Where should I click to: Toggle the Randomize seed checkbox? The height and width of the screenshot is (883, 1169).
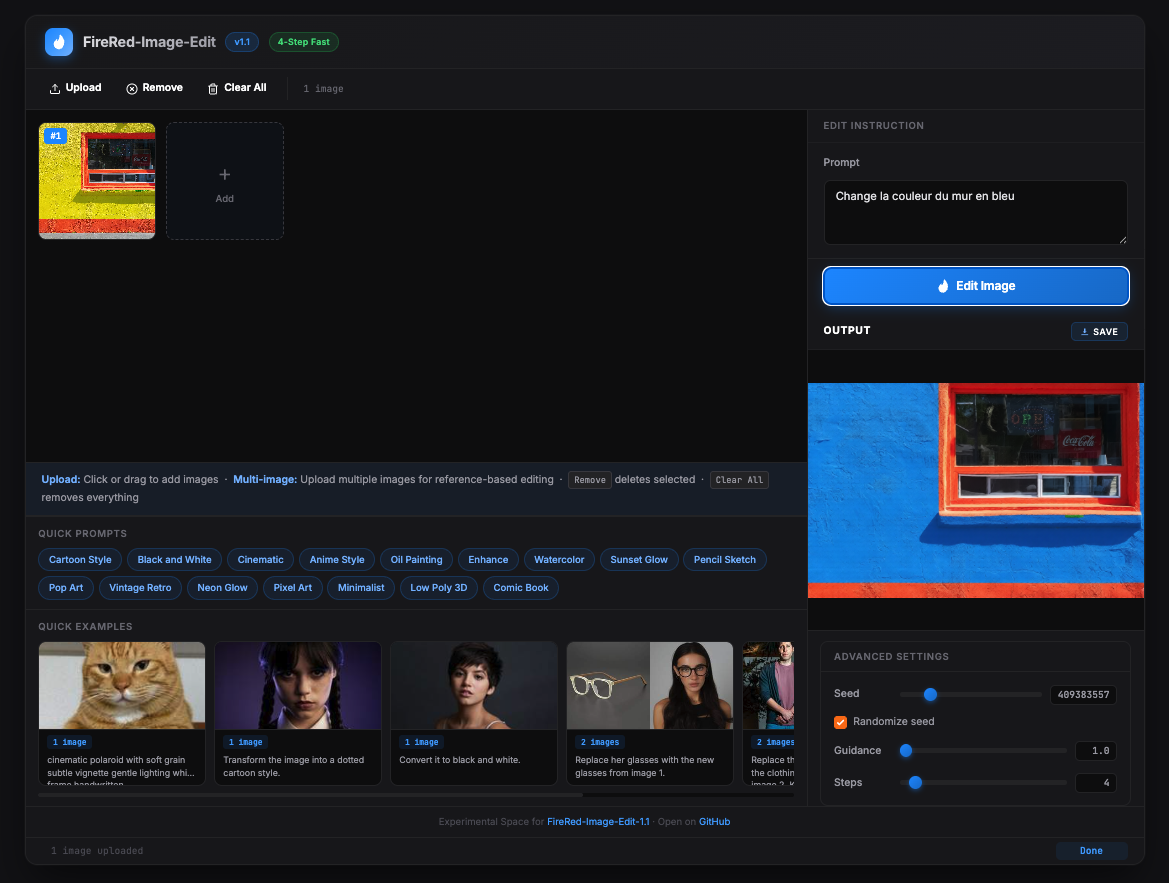[x=840, y=722]
